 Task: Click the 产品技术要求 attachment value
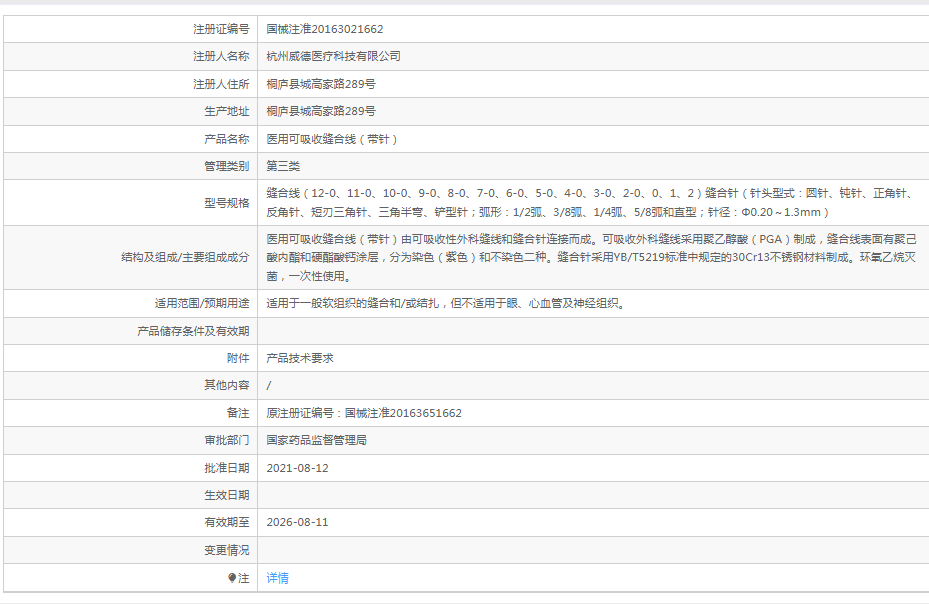pyautogui.click(x=300, y=359)
